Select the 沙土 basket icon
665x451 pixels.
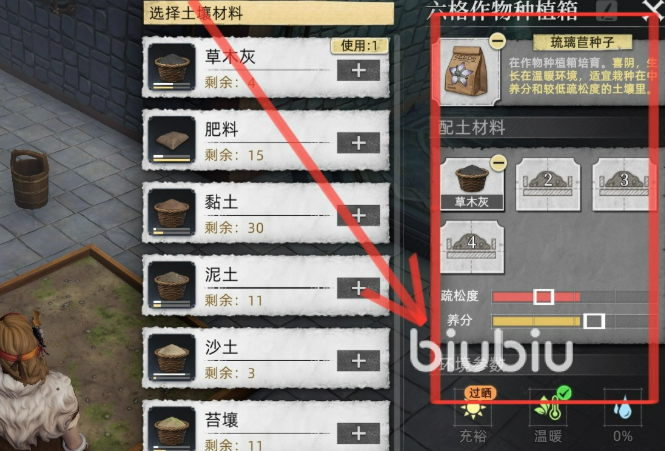tap(172, 357)
